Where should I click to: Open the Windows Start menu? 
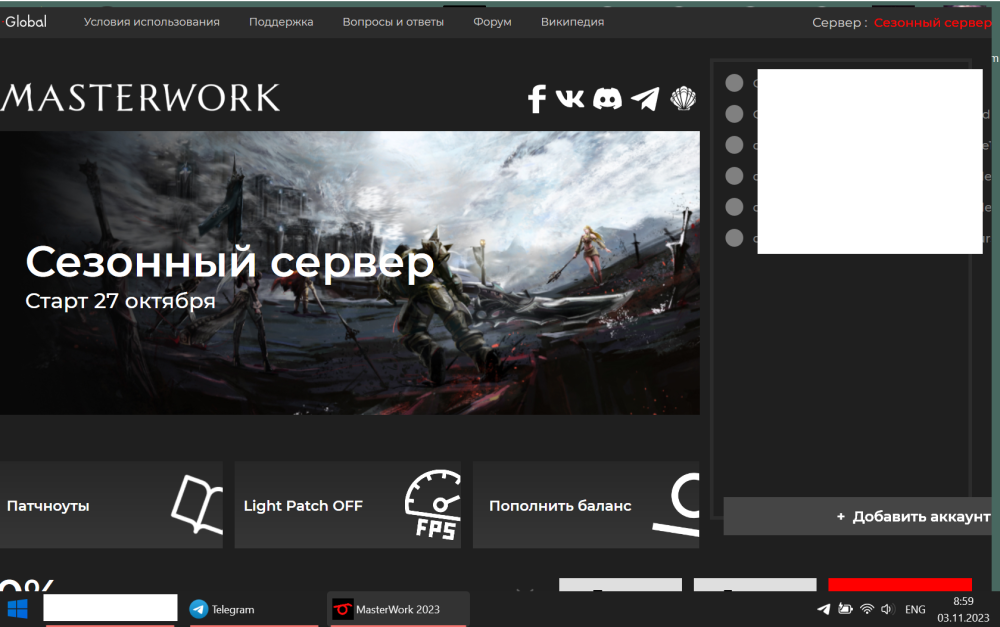pos(18,609)
